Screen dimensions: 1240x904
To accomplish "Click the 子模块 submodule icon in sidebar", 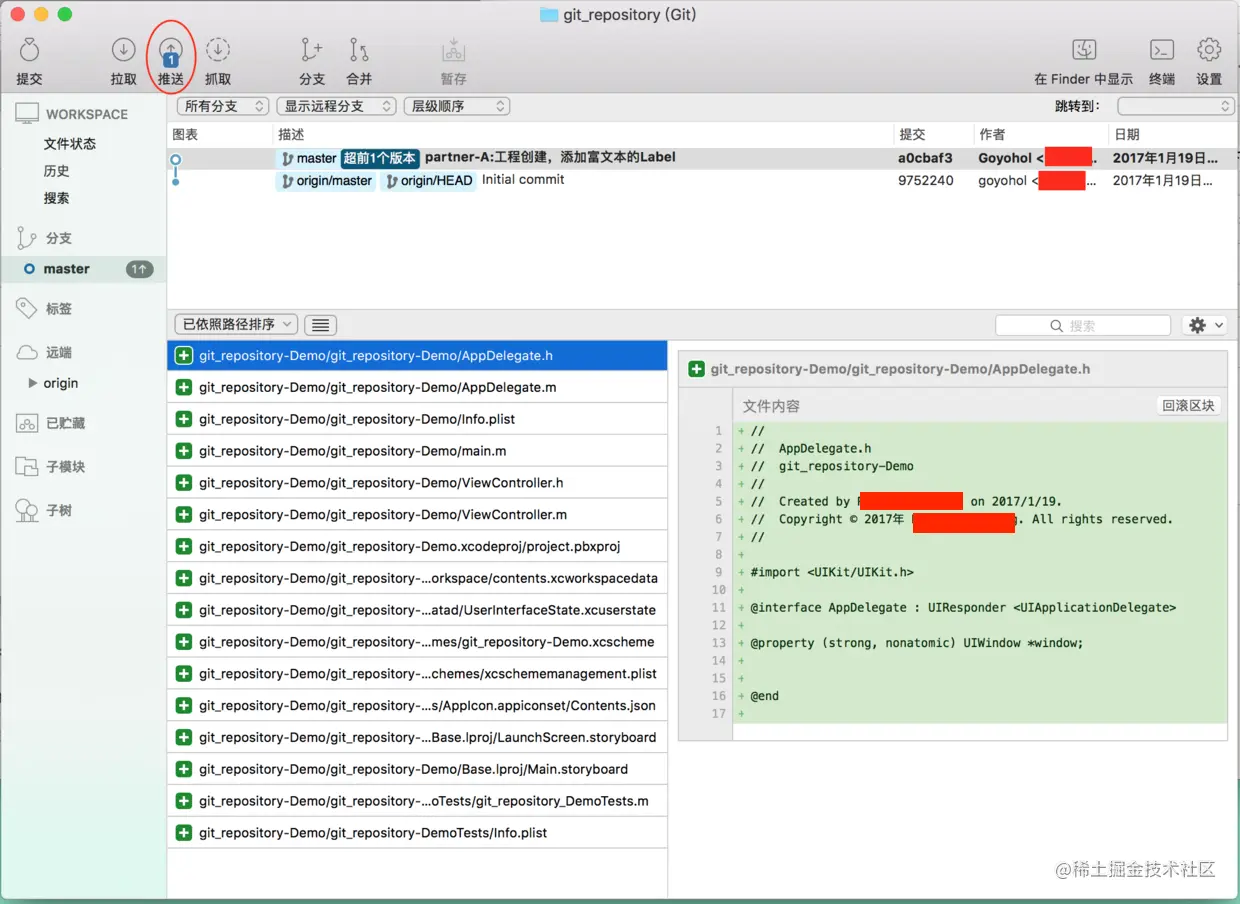I will [27, 467].
